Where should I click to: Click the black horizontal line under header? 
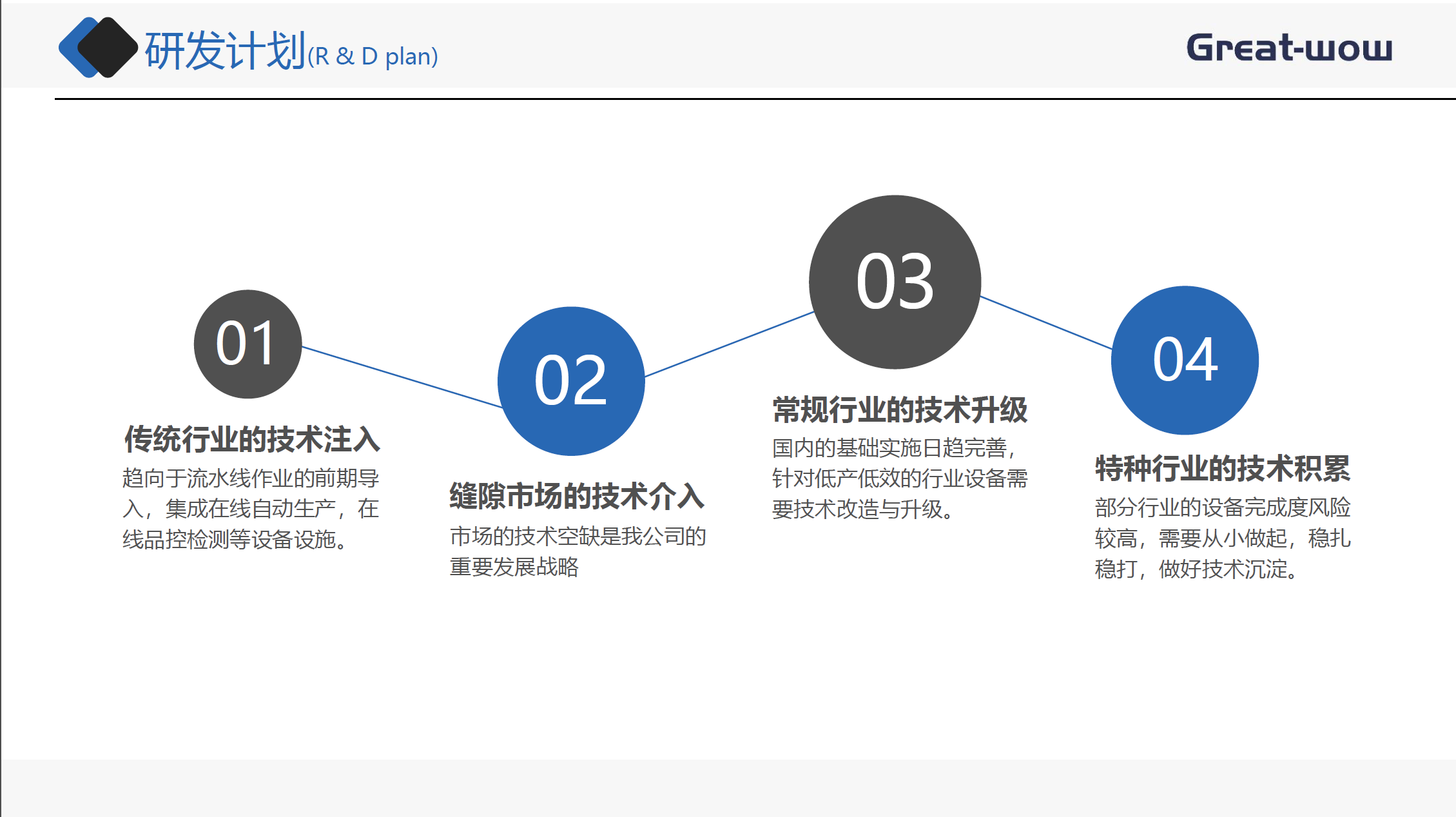tap(754, 99)
